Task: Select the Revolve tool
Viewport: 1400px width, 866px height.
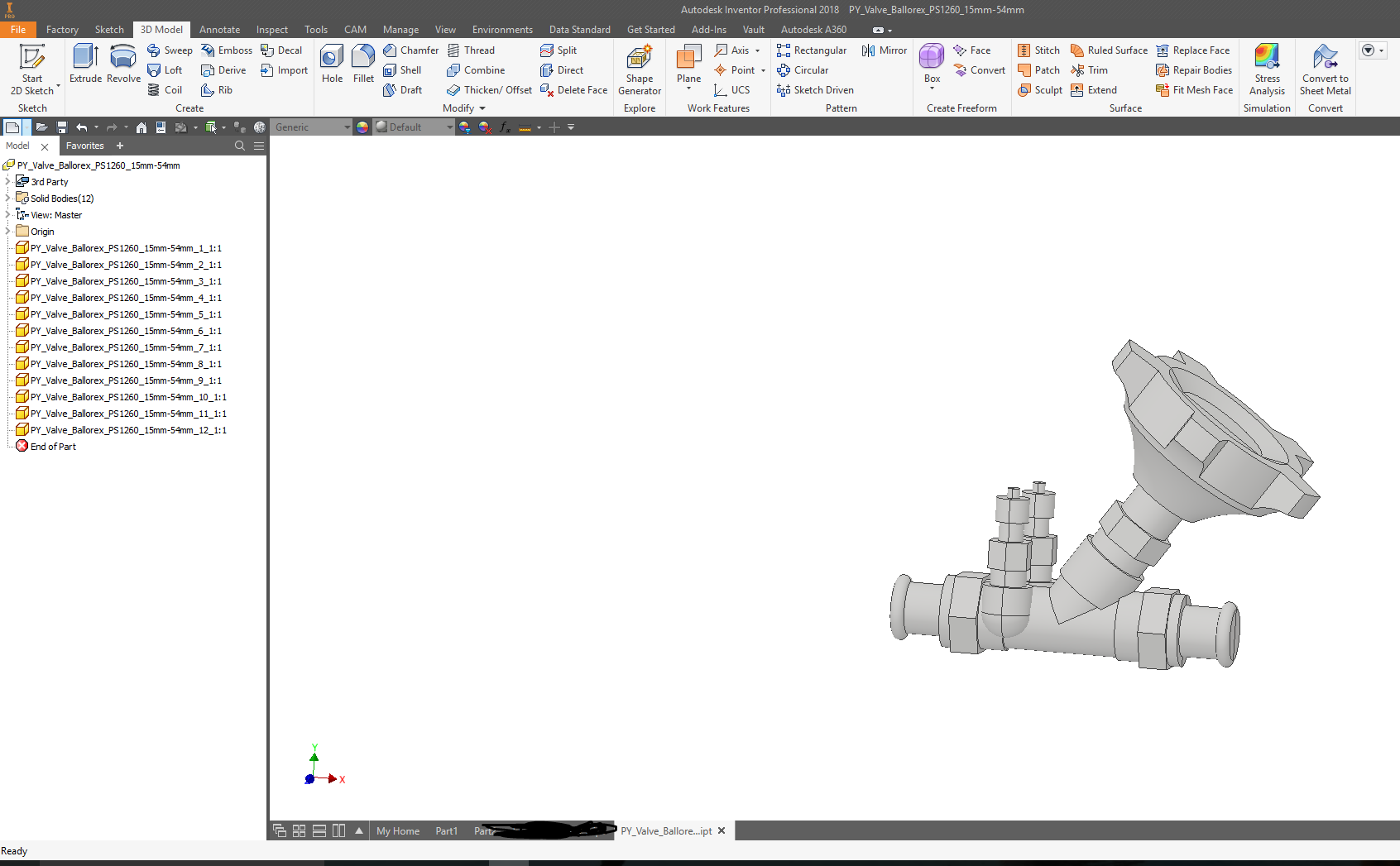Action: click(123, 64)
